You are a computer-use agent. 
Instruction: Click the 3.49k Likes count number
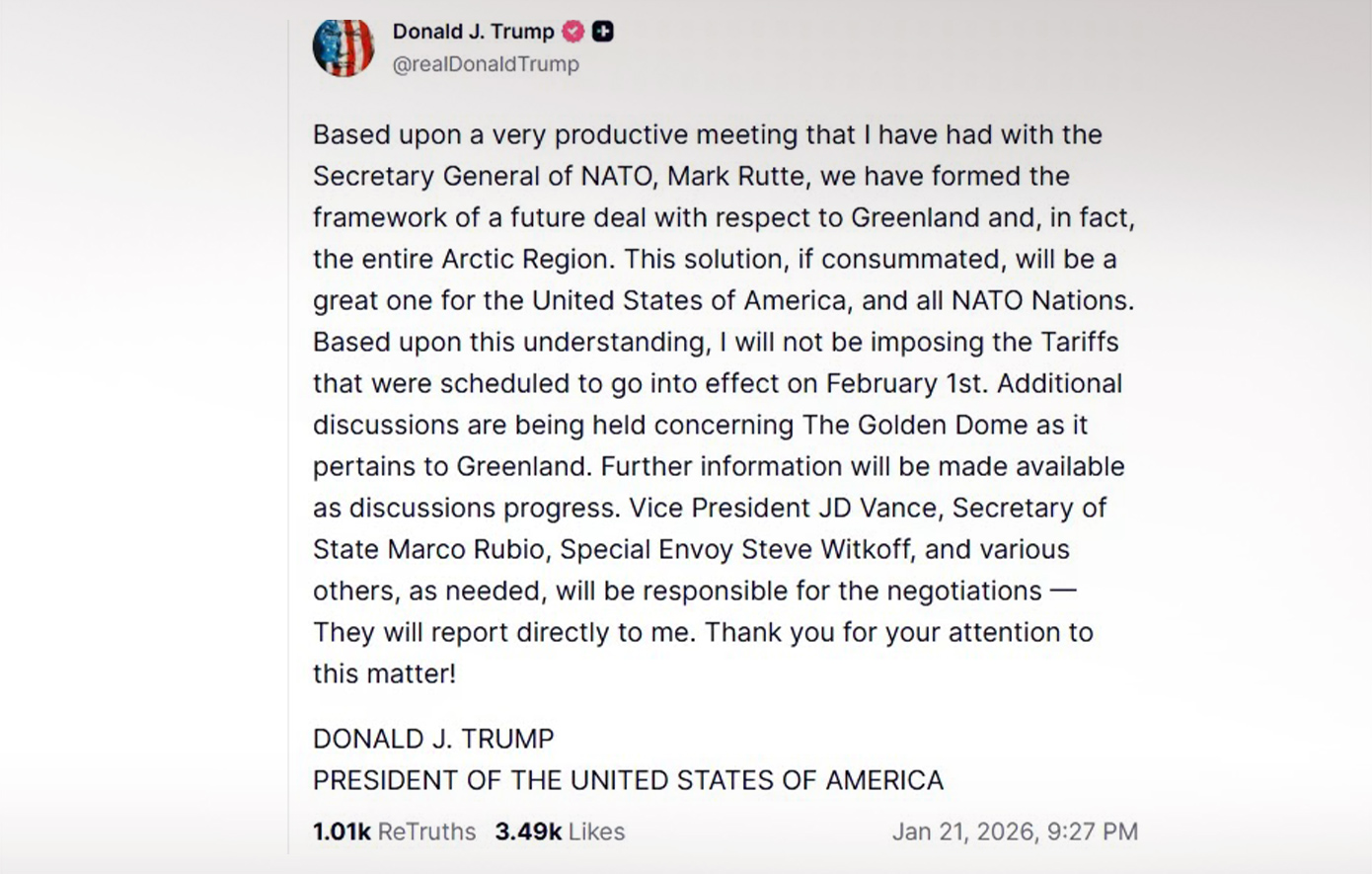click(528, 832)
